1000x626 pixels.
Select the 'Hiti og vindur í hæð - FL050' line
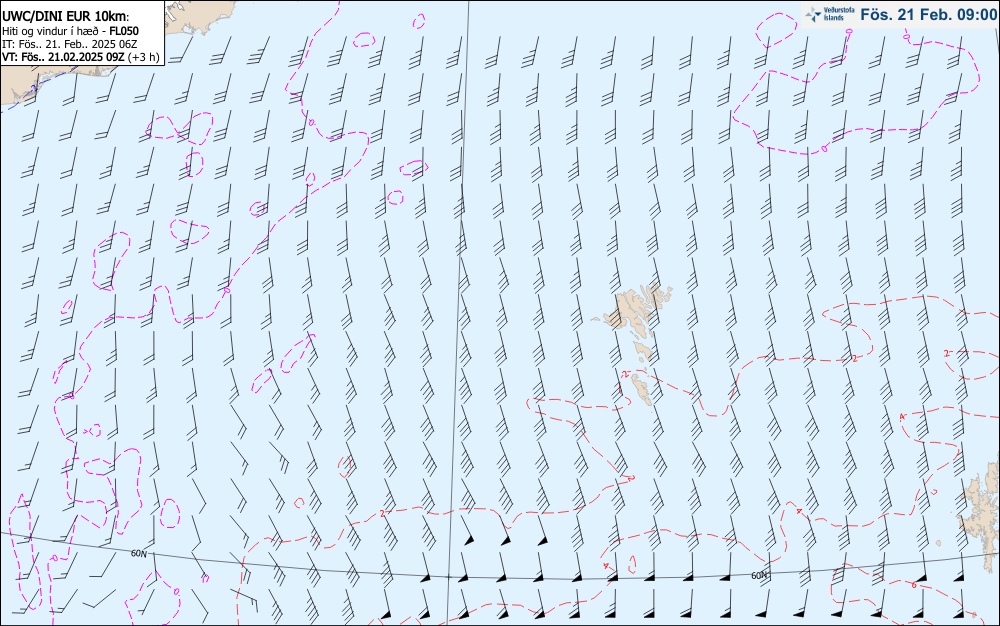point(70,31)
